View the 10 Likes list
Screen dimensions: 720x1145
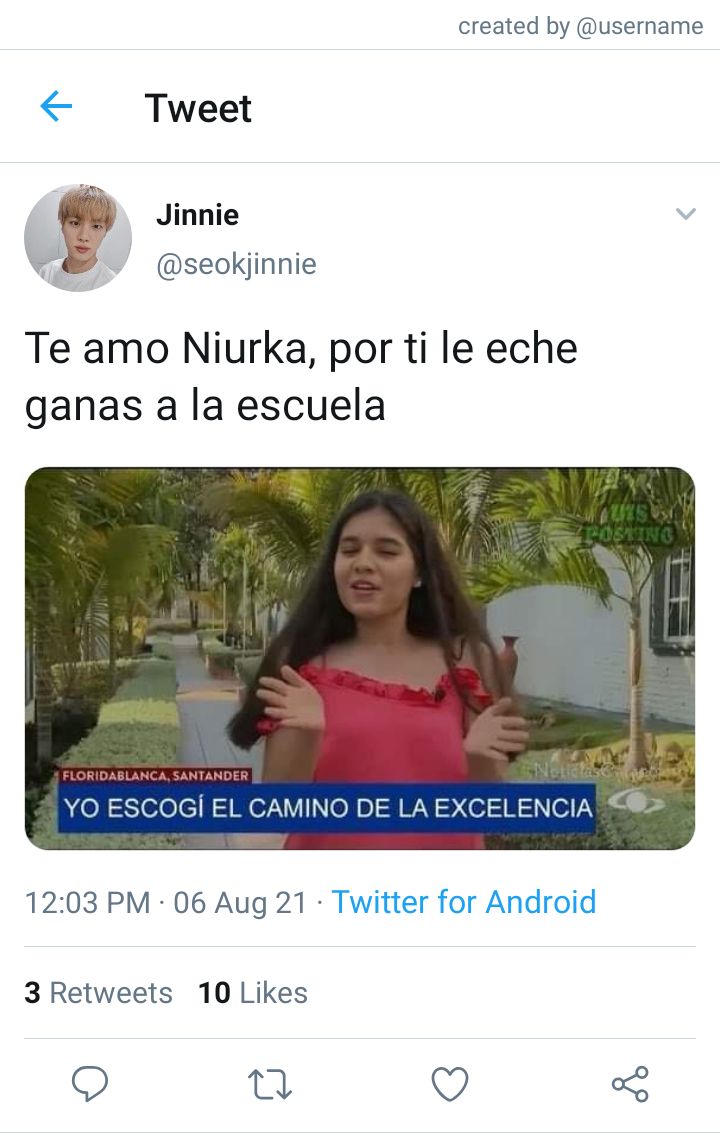coord(253,993)
